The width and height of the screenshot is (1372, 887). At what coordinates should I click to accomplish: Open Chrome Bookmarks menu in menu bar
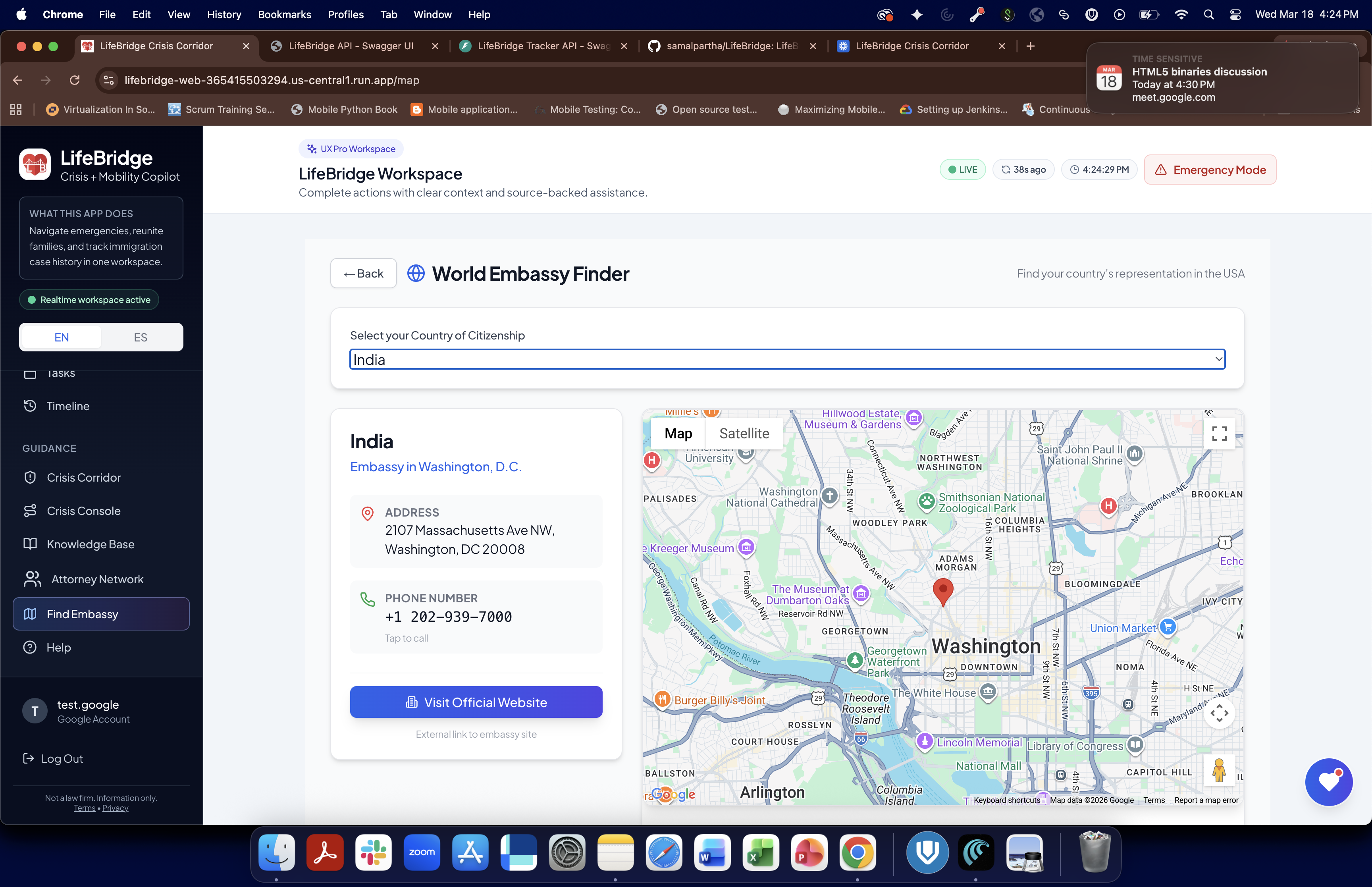coord(284,14)
